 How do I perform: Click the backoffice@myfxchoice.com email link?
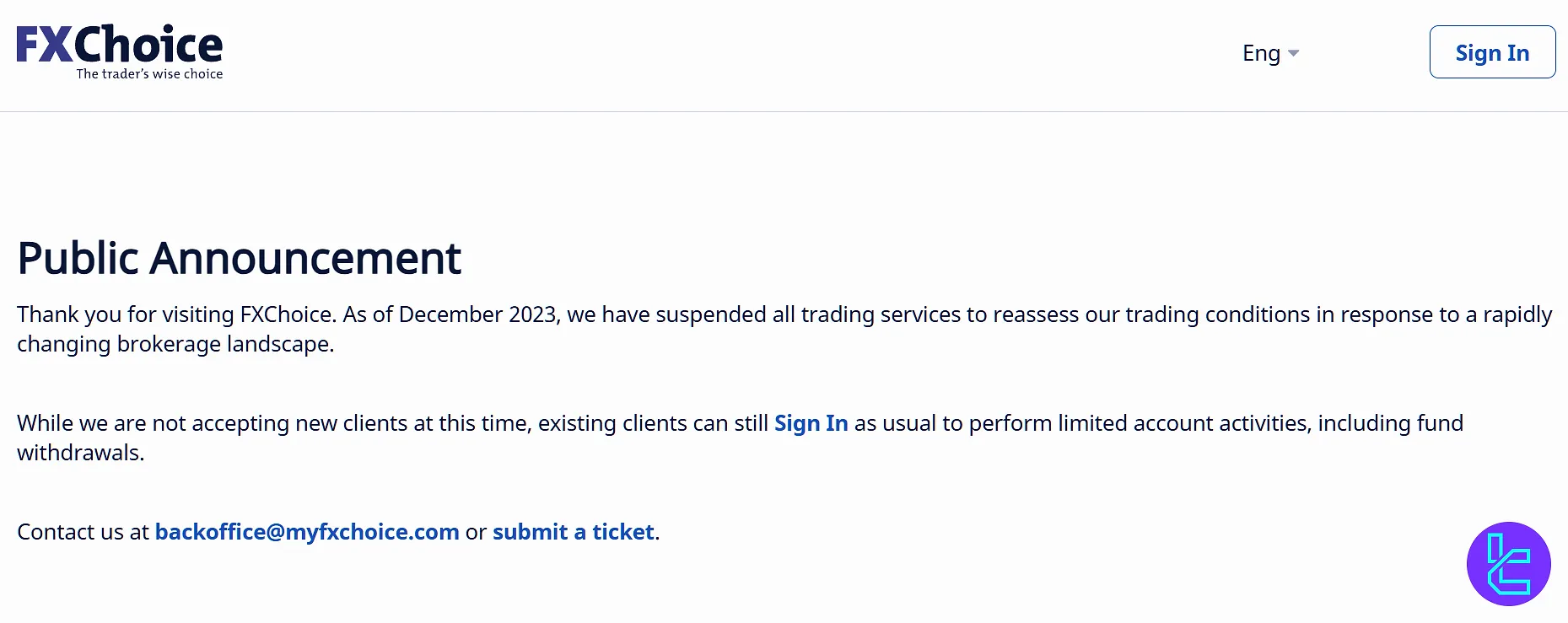point(307,532)
